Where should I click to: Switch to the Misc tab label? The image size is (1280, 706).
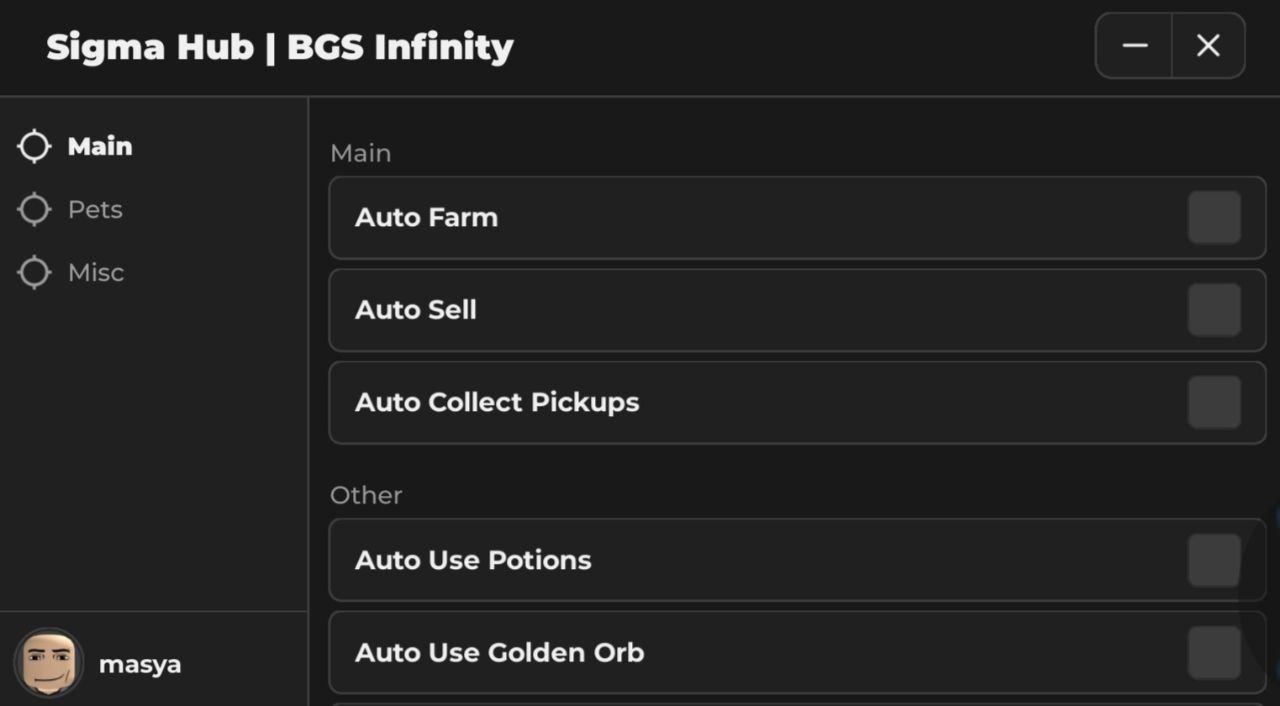[96, 272]
